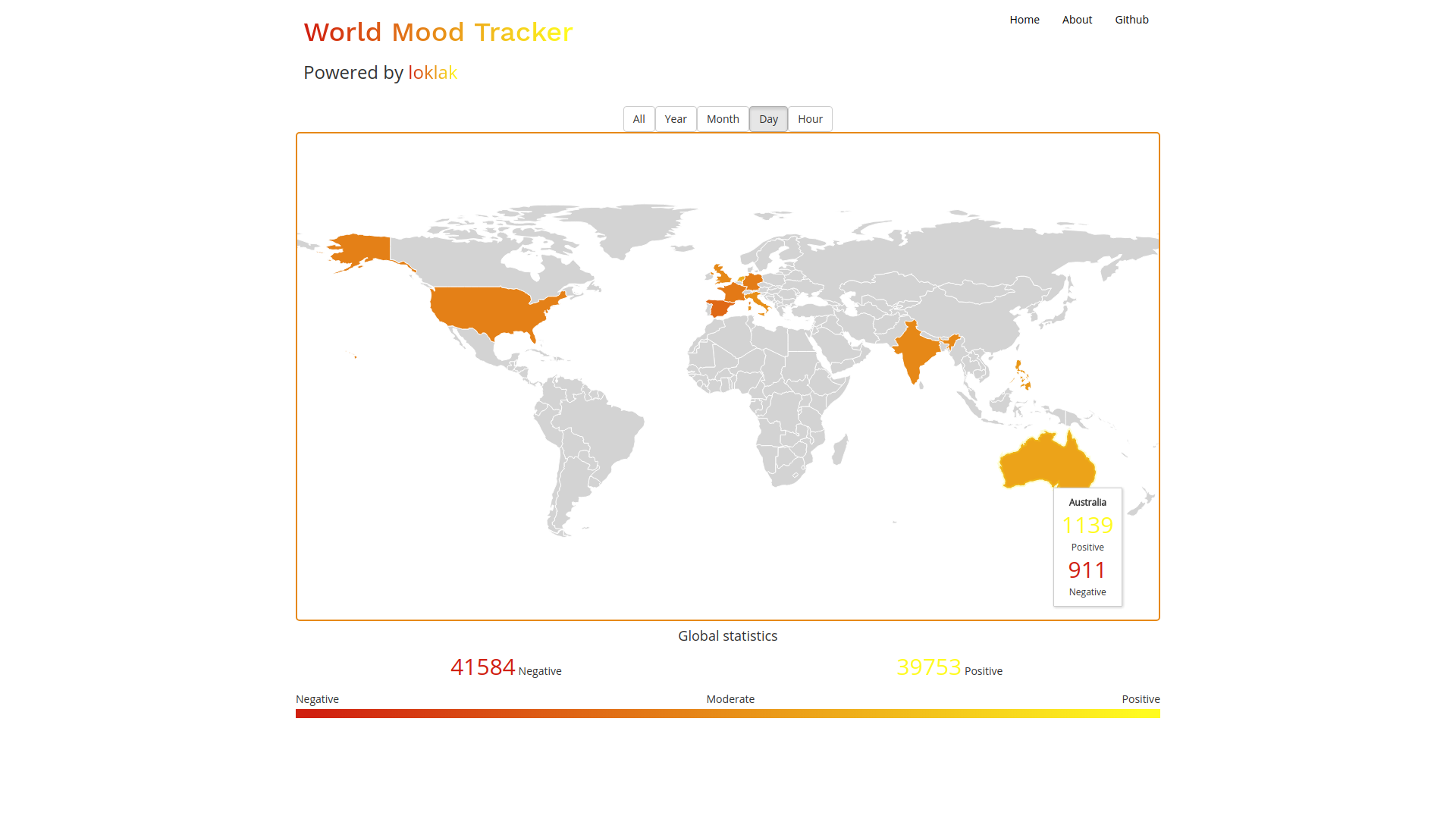Viewport: 1456px width, 819px height.
Task: Choose the Month time filter
Action: tap(723, 119)
